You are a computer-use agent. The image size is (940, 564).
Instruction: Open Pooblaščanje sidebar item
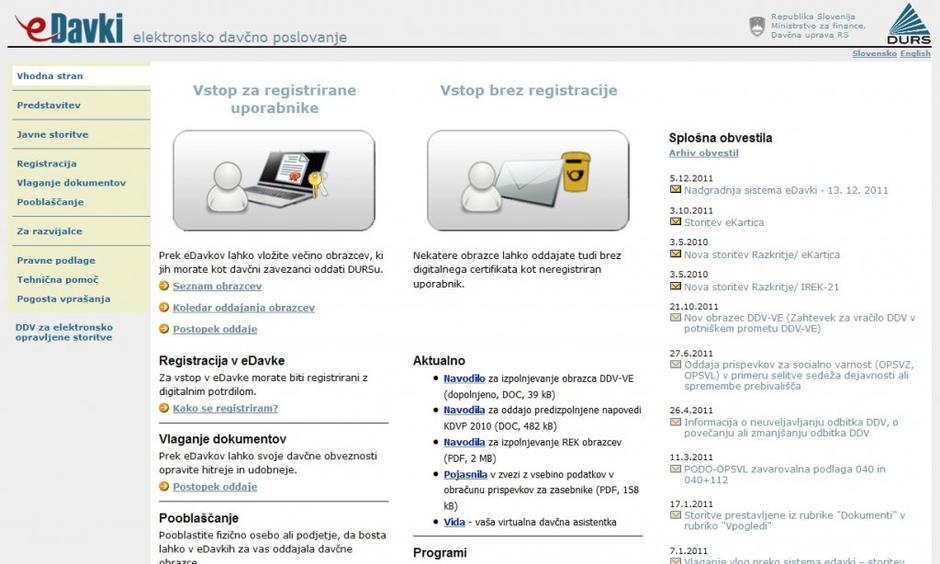(50, 202)
